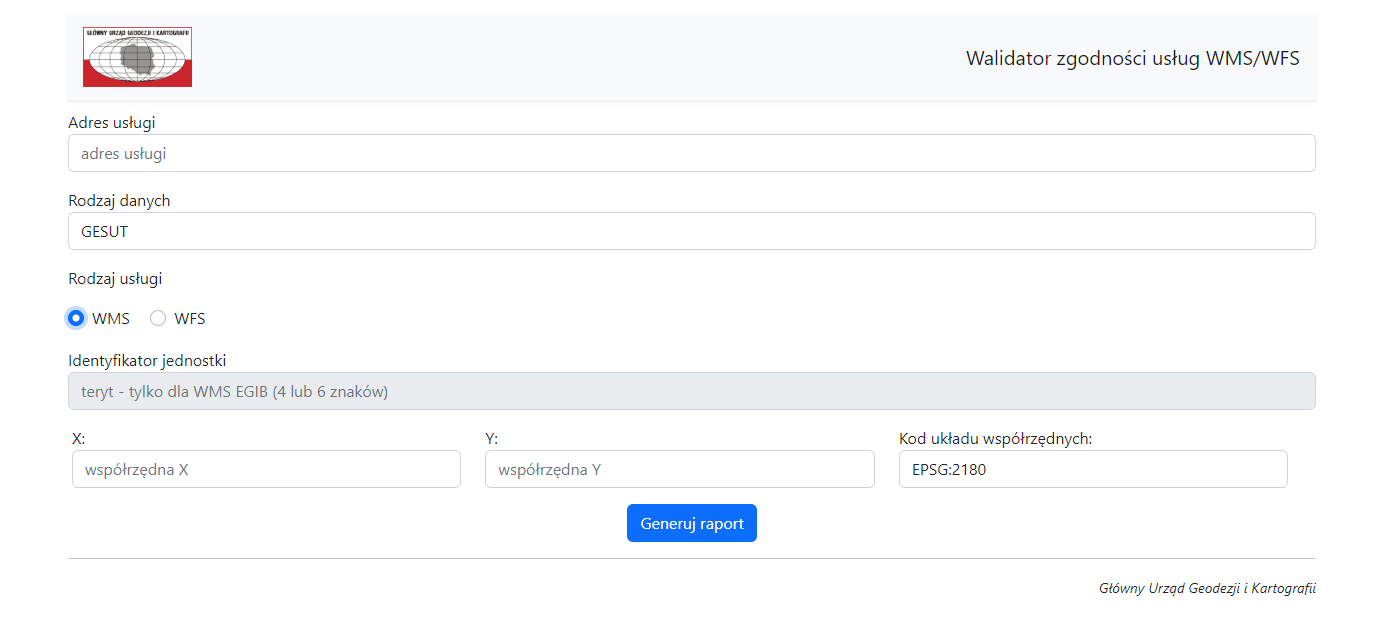Click the 'X:' coordinate label
The width and height of the screenshot is (1391, 621).
click(x=79, y=439)
